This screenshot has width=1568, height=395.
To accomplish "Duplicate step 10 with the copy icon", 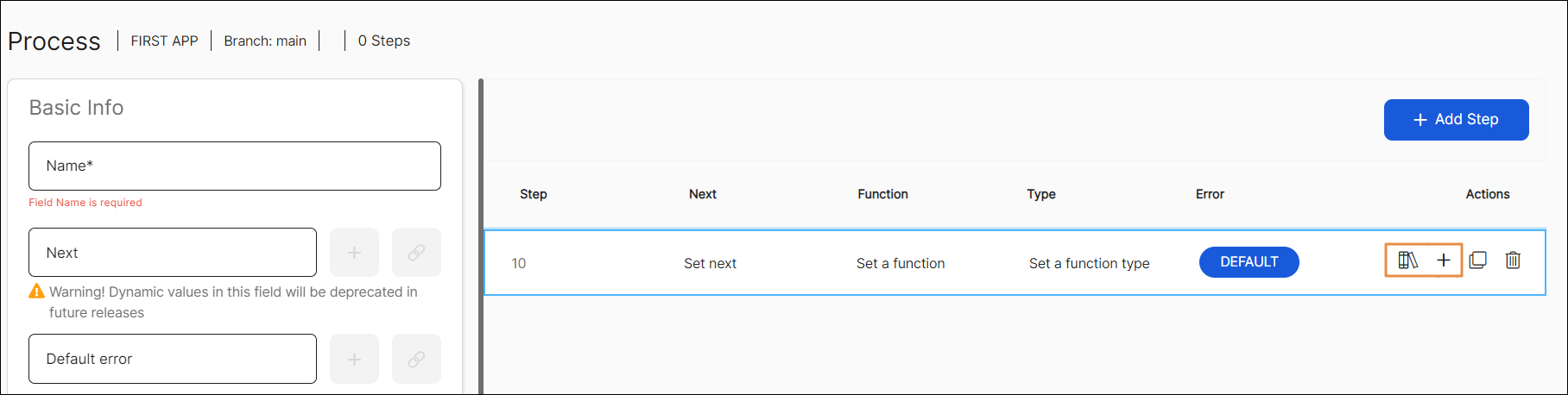I will (1478, 260).
